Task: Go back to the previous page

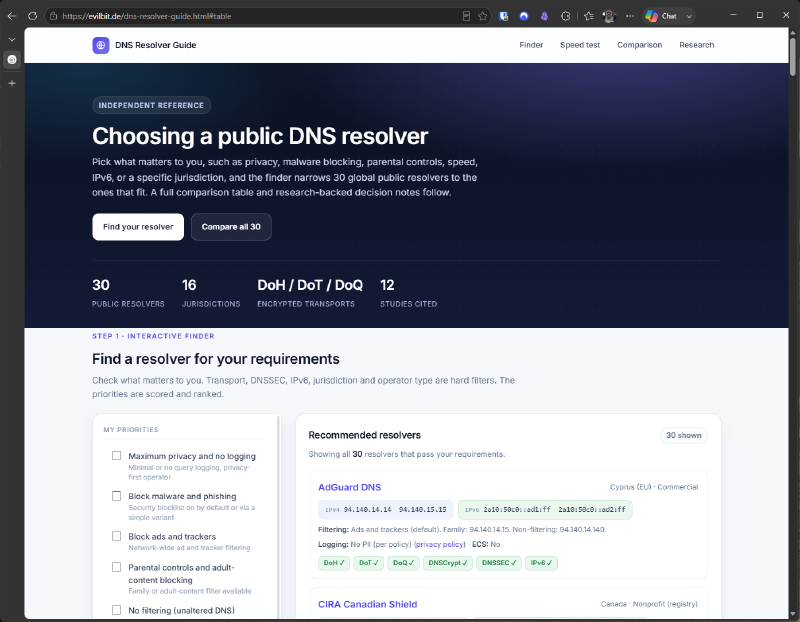Action: tap(12, 16)
